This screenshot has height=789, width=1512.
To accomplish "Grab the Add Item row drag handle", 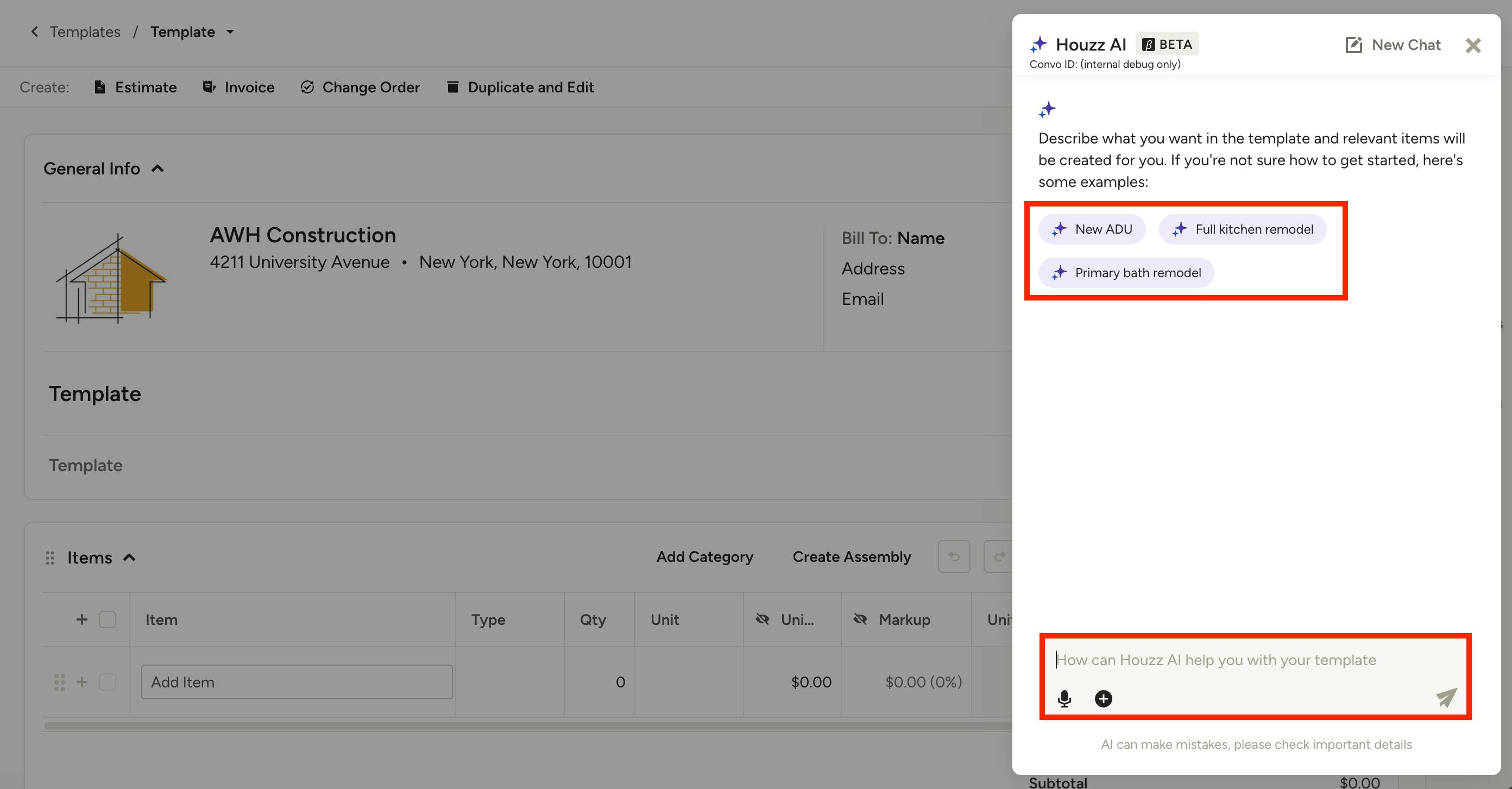I will tap(59, 682).
